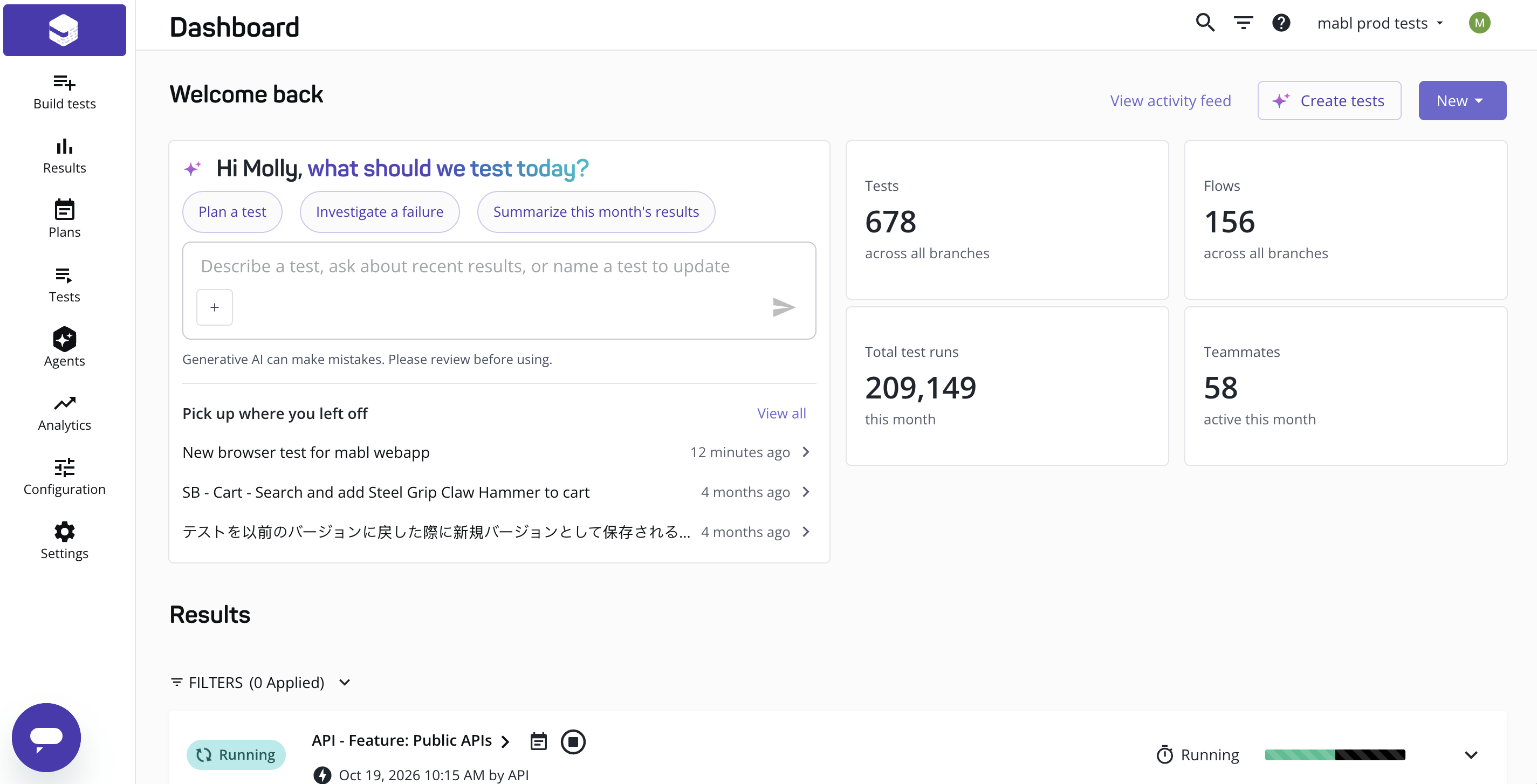Stop the running API Public APIs plan
Screen dimensions: 1537x784
573,741
